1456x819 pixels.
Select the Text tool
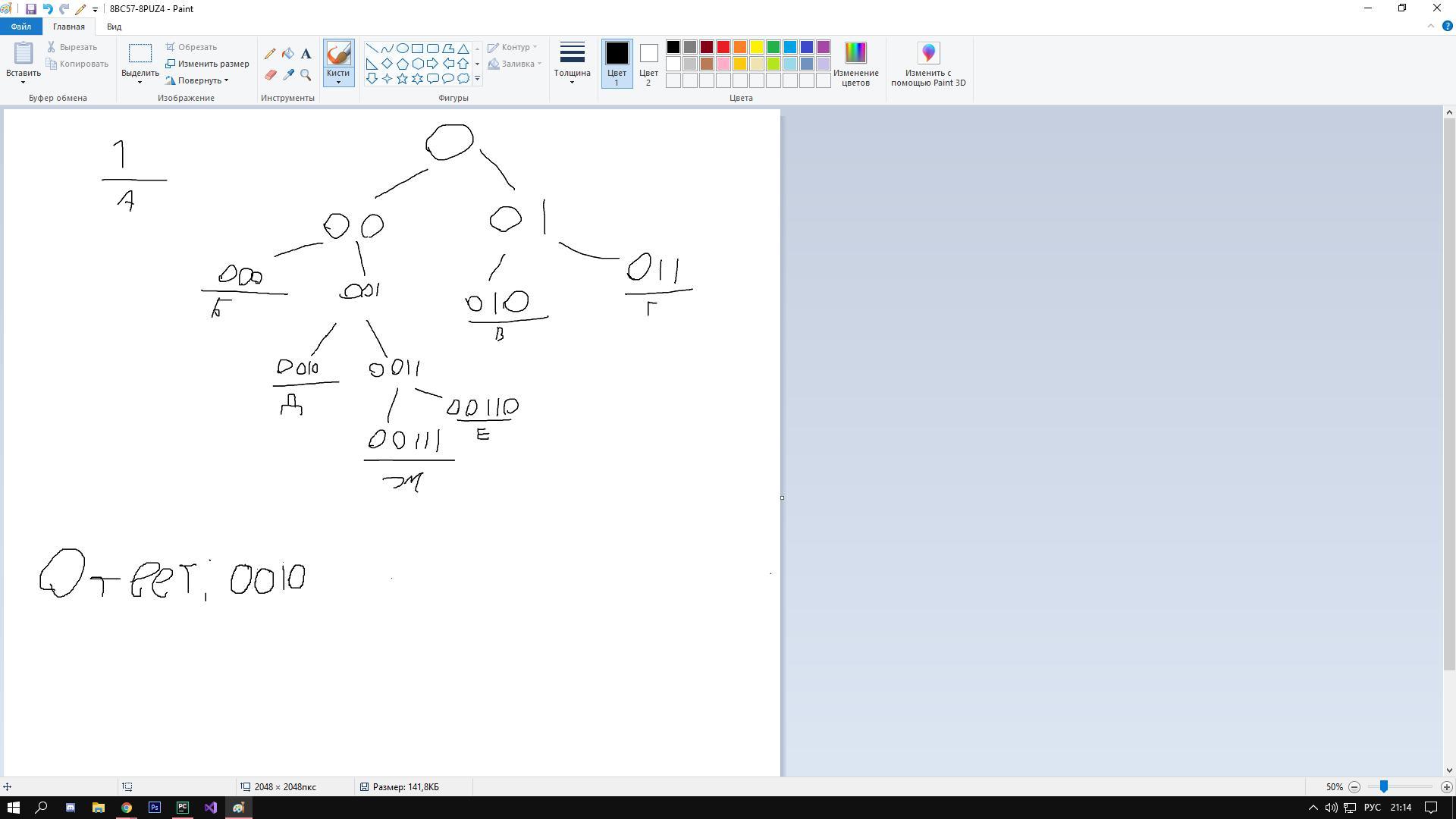point(306,54)
